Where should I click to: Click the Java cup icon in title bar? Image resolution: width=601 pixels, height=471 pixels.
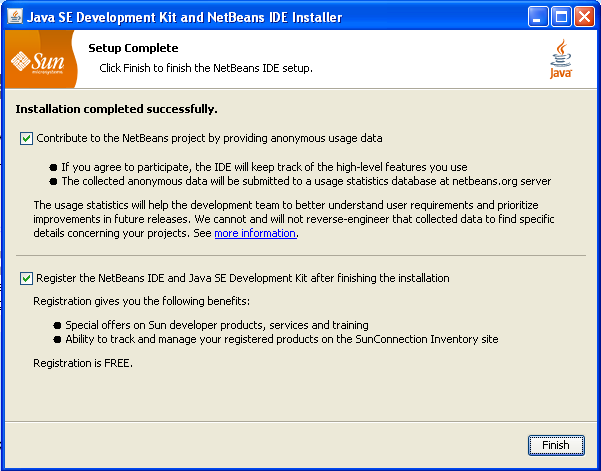point(17,17)
